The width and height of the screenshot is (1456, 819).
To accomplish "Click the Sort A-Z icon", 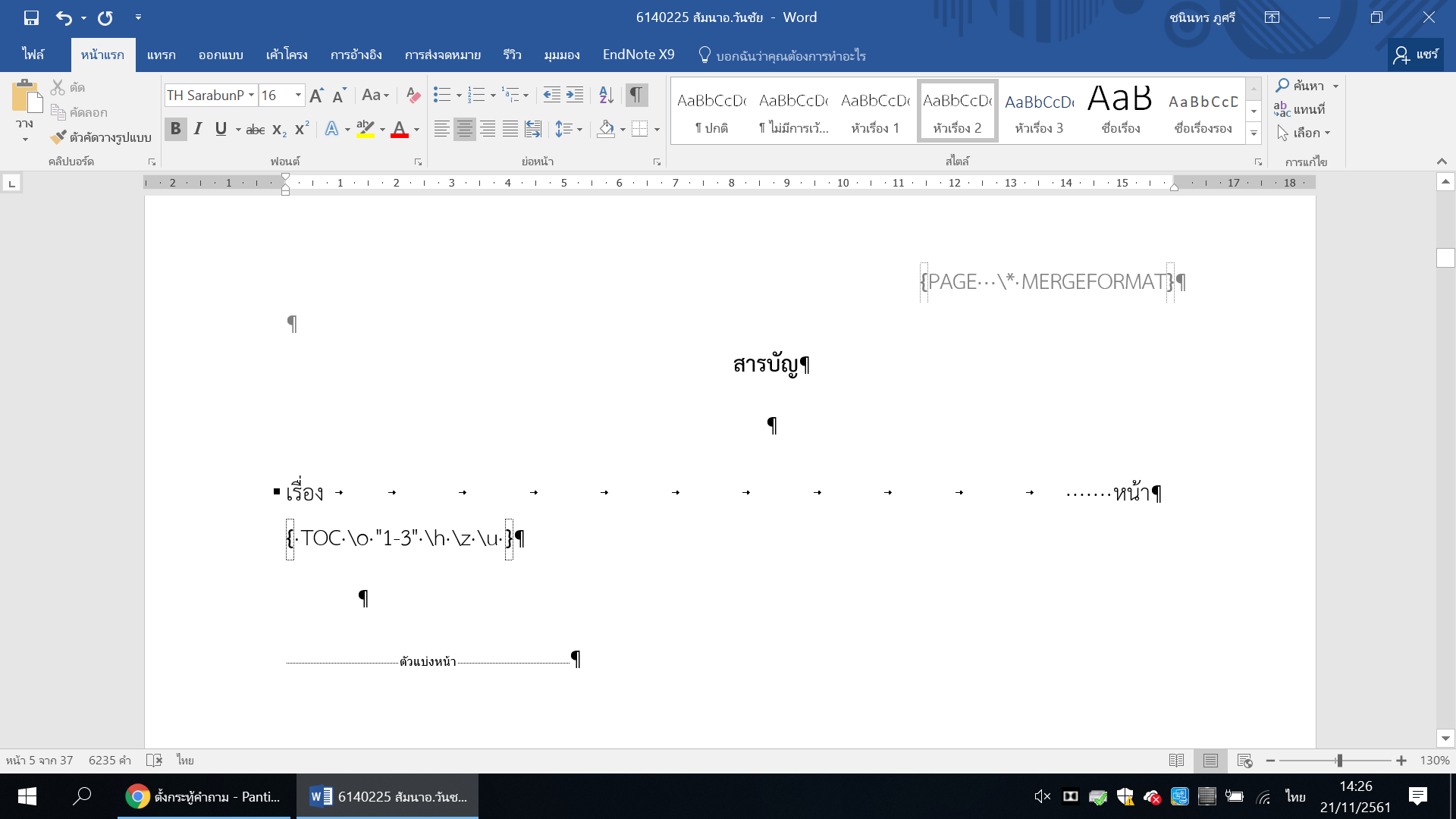I will coord(606,95).
